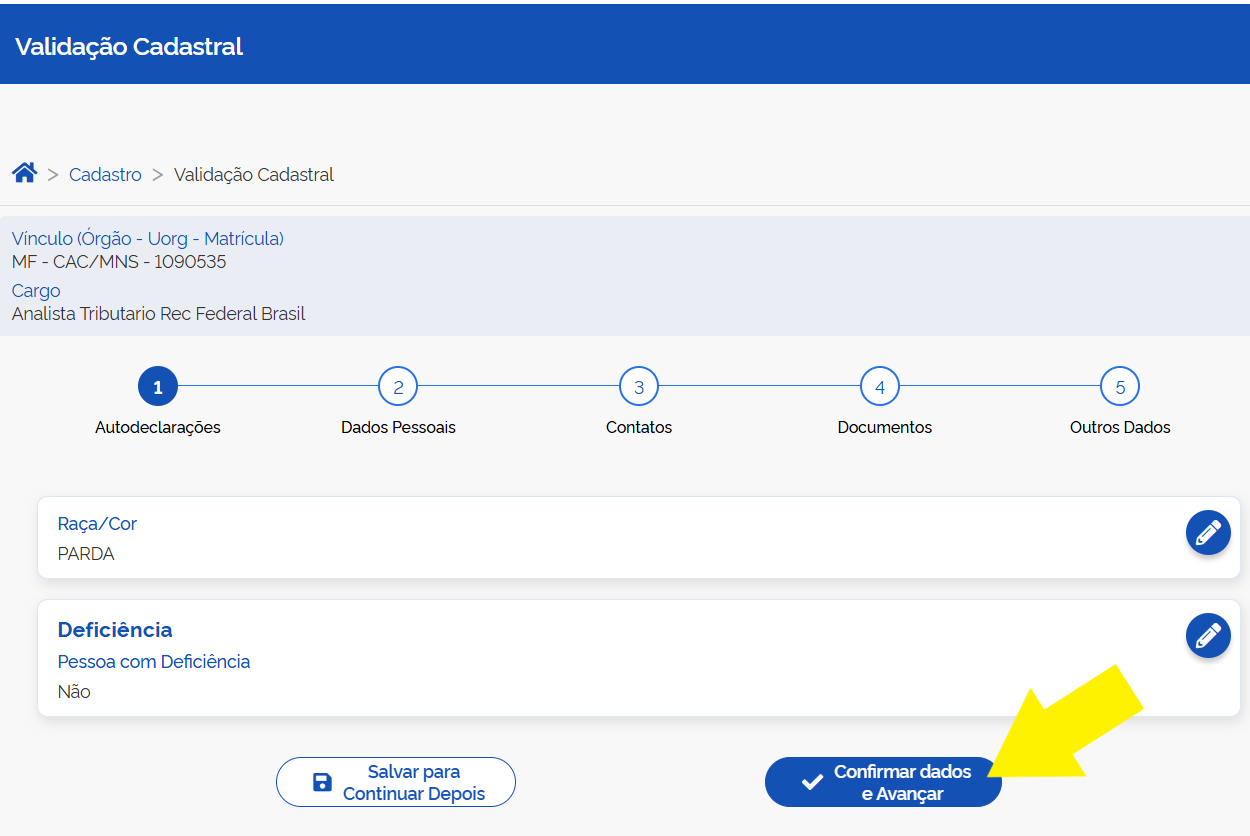This screenshot has width=1250, height=836.
Task: Select step circle number 1
Action: (158, 387)
